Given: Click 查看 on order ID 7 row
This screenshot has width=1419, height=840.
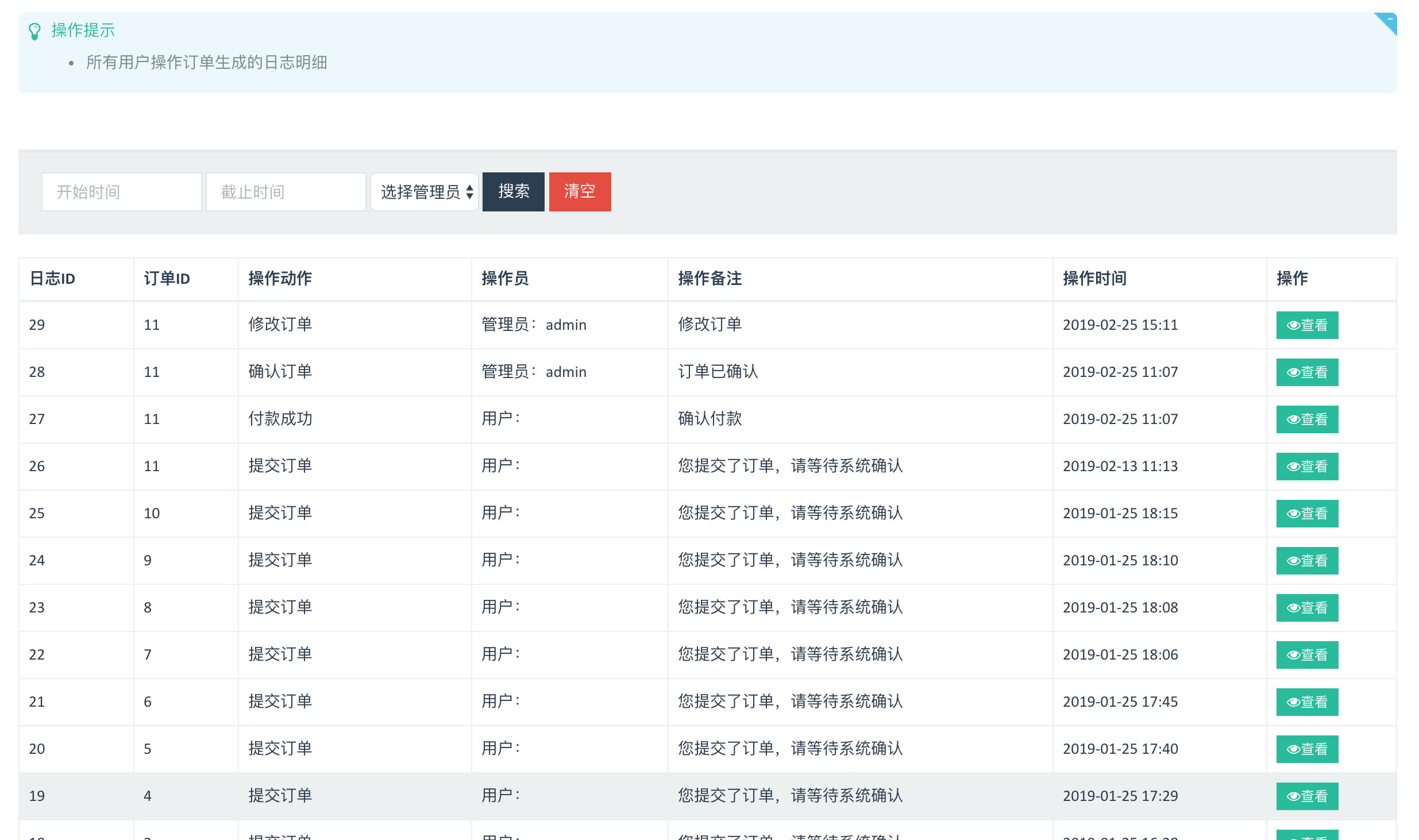Looking at the screenshot, I should tap(1306, 655).
